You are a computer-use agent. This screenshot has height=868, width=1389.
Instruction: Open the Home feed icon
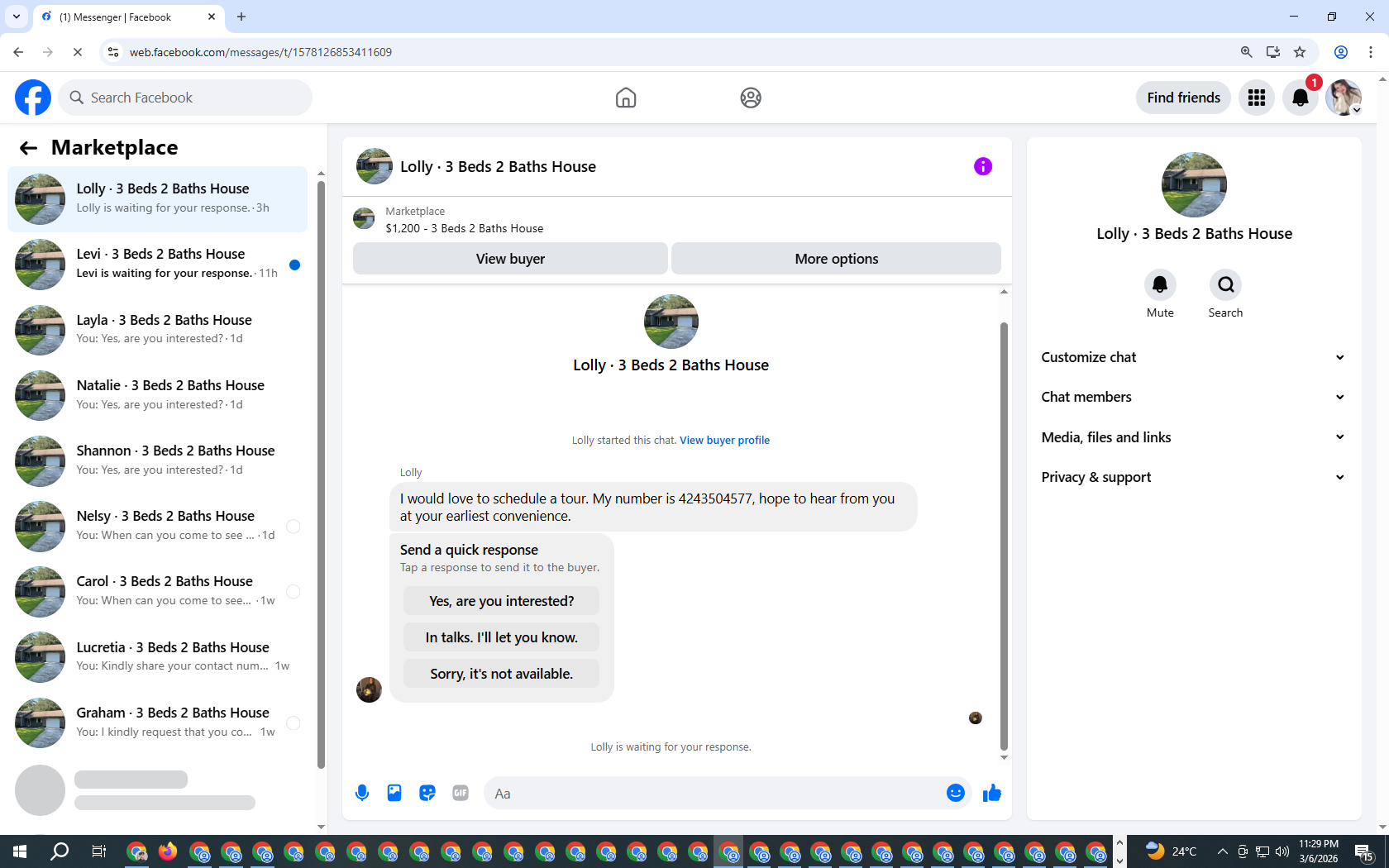click(626, 98)
